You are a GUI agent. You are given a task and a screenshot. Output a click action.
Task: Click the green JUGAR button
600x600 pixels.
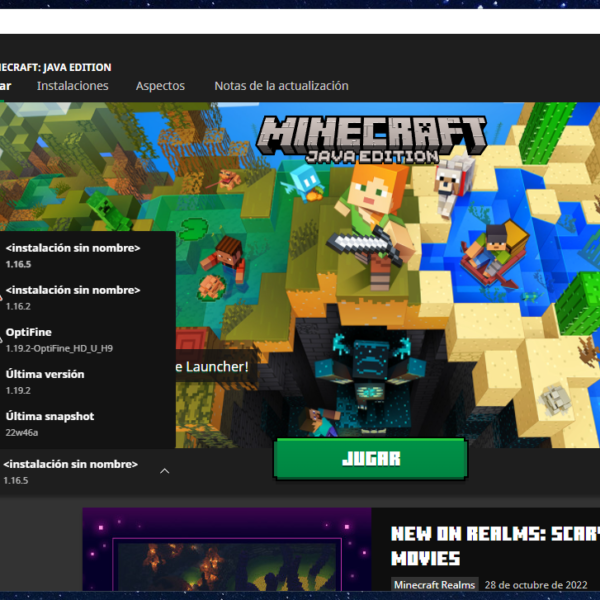click(370, 458)
